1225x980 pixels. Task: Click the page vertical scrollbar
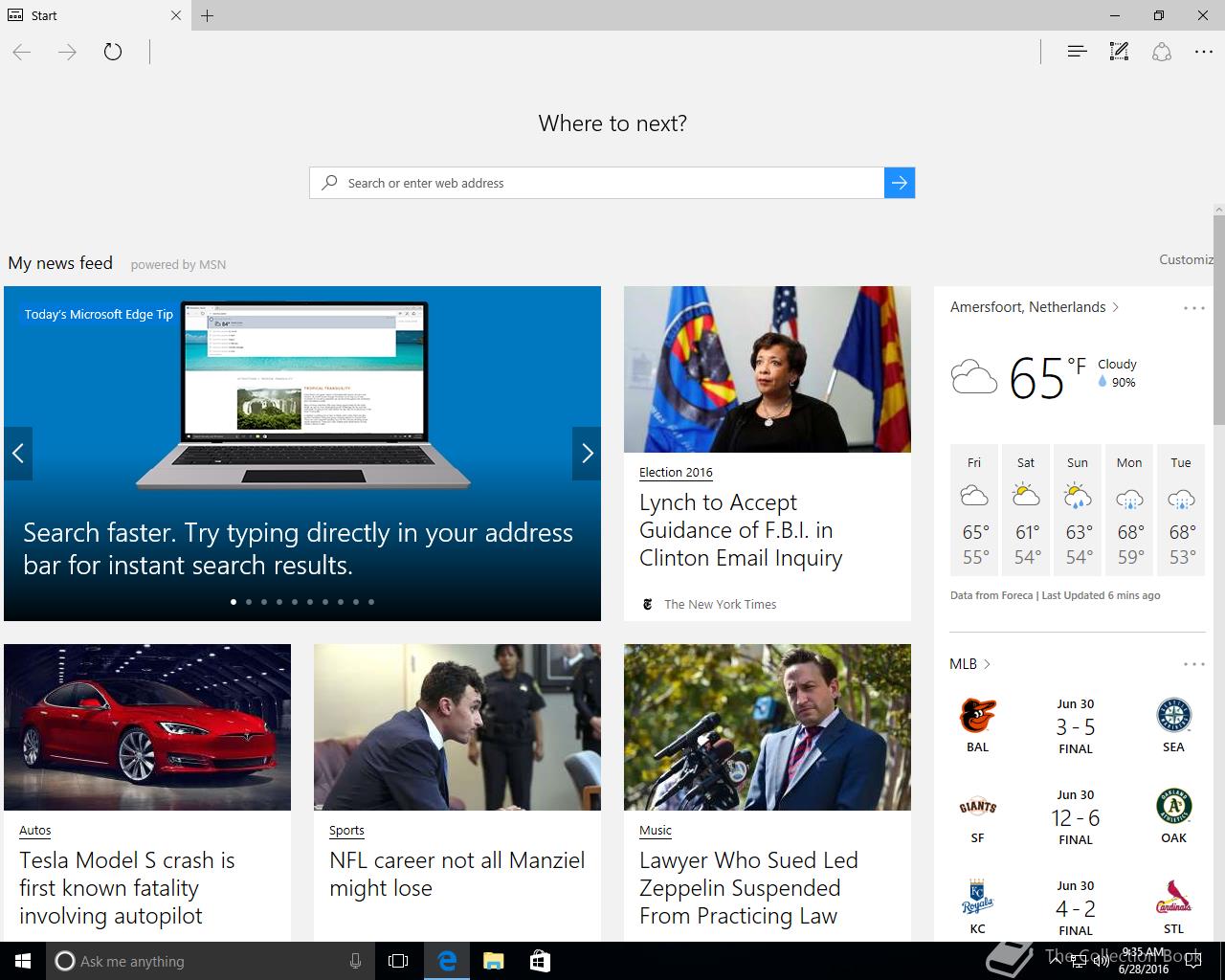(x=1218, y=320)
